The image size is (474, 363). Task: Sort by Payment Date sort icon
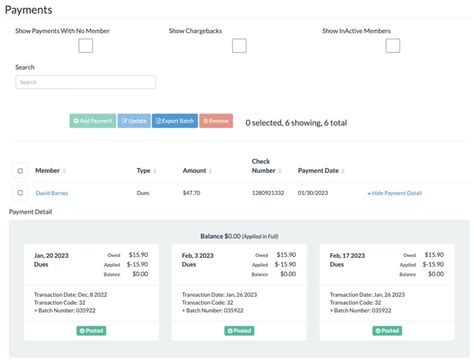tap(343, 171)
